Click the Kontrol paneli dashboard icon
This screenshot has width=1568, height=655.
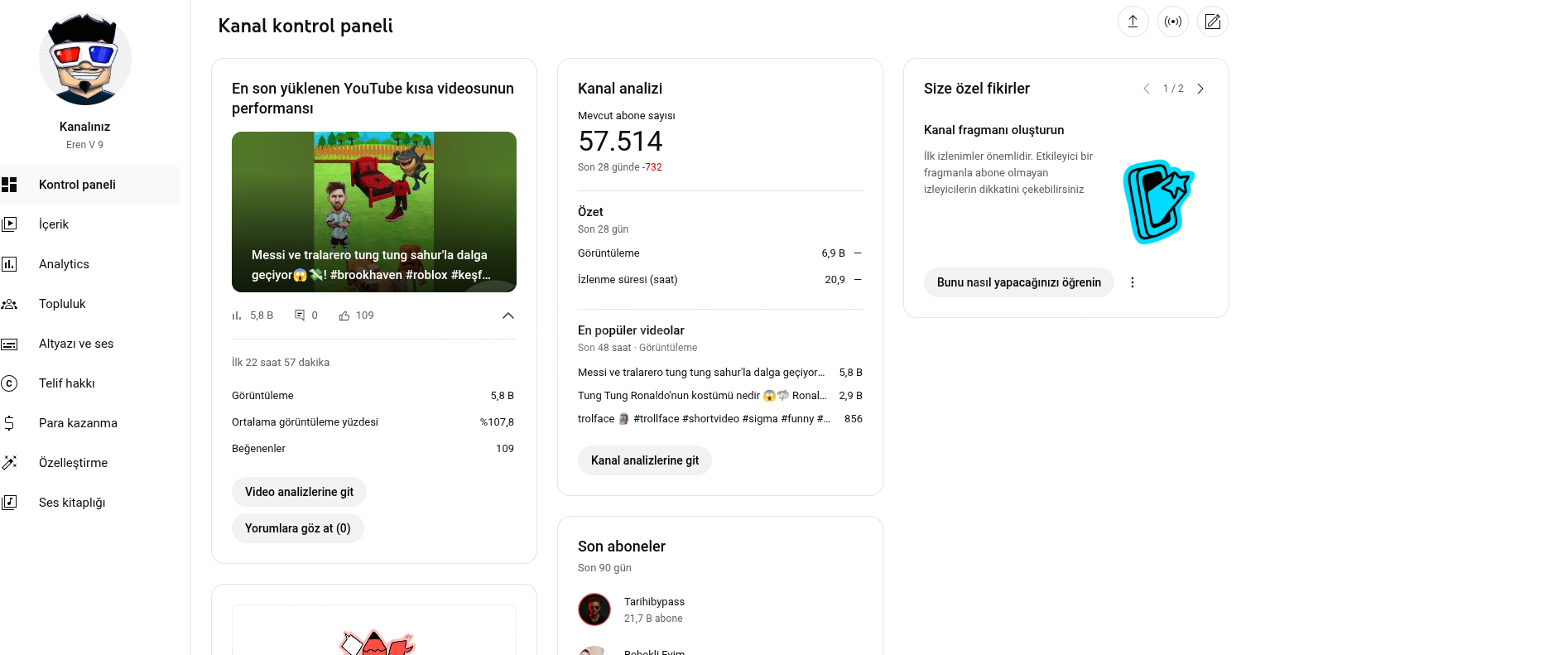(9, 185)
